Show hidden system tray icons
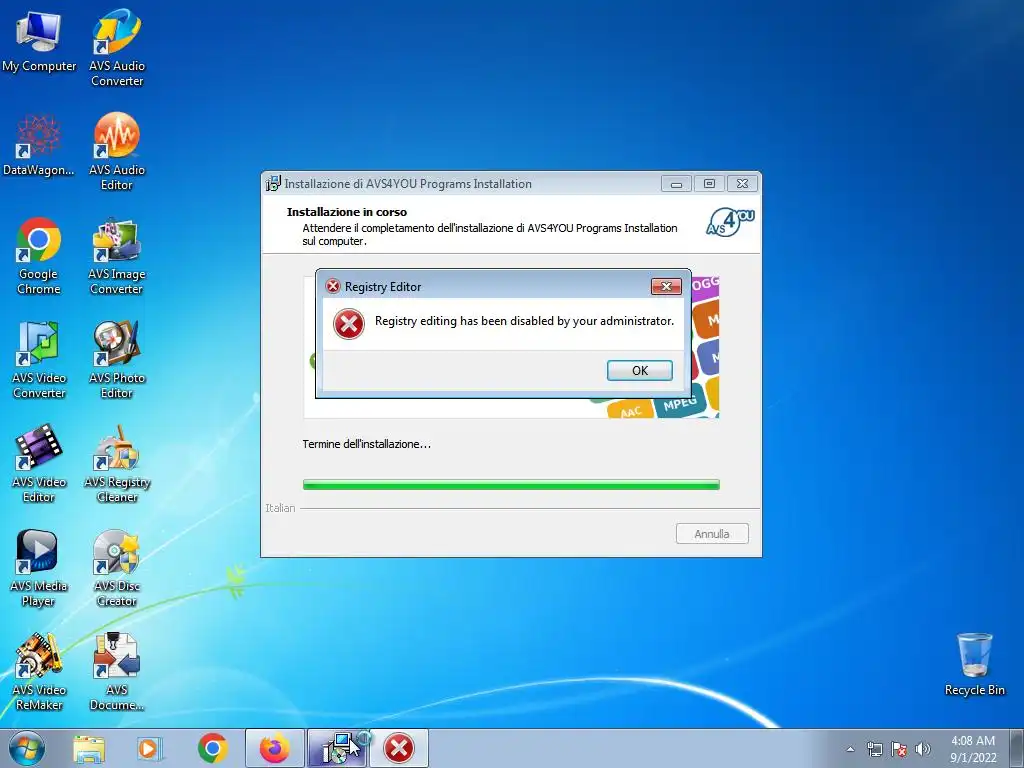The height and width of the screenshot is (768, 1024). [x=850, y=749]
